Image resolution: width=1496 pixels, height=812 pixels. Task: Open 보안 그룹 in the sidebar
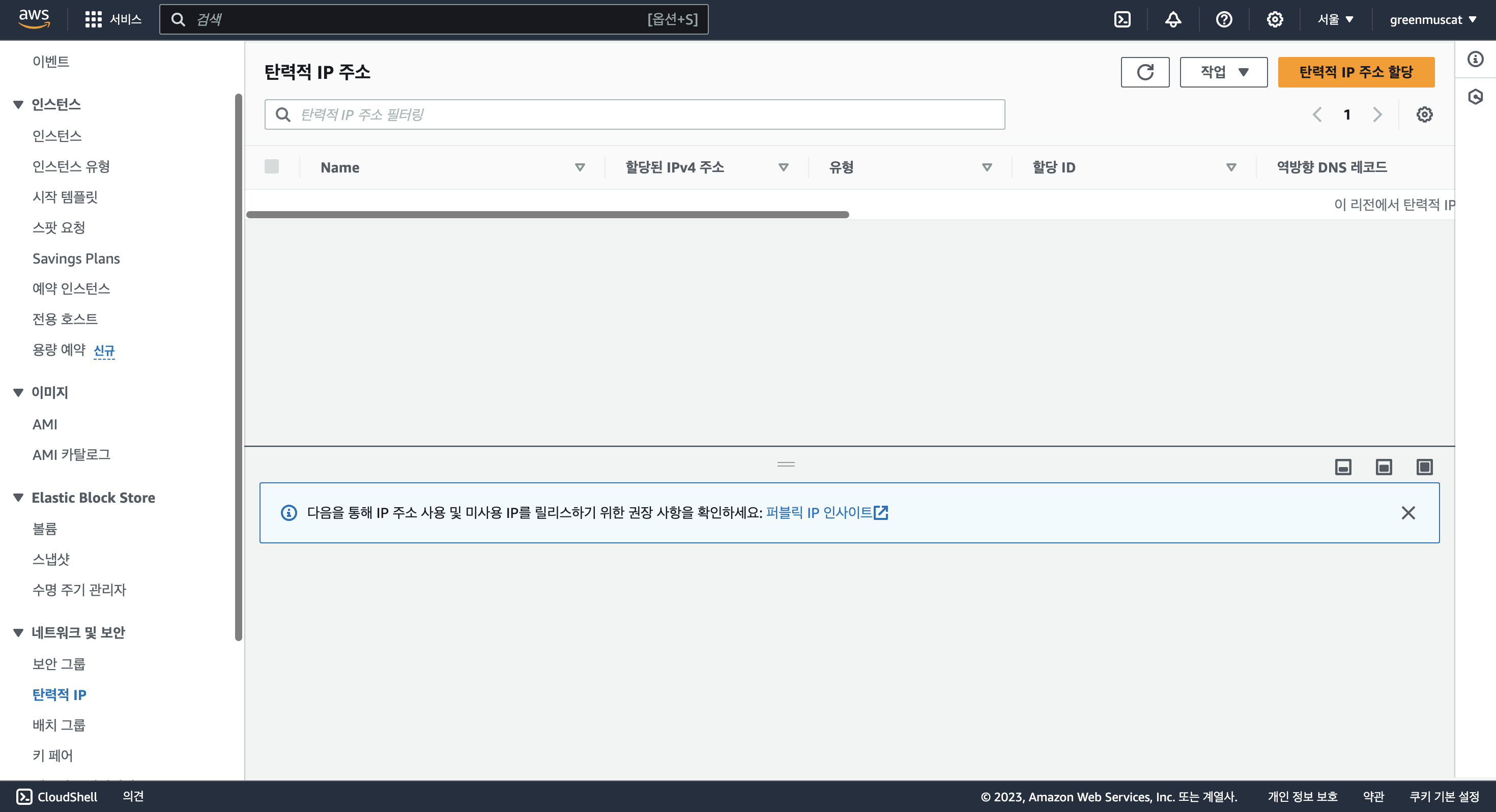pos(59,664)
